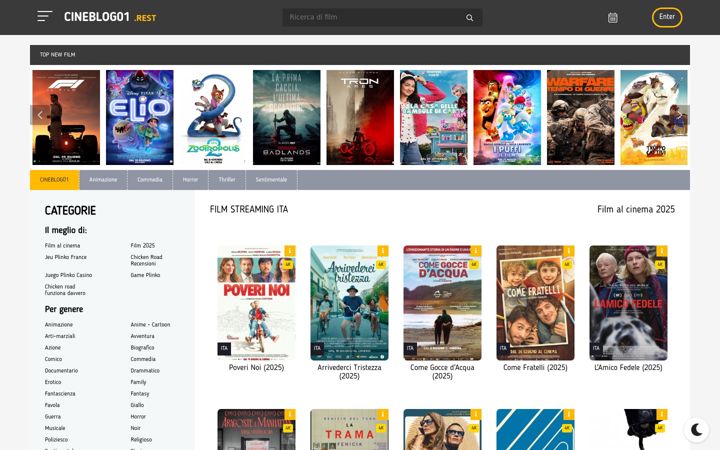Select the Fantasy genre
720x450 pixels.
coord(140,394)
